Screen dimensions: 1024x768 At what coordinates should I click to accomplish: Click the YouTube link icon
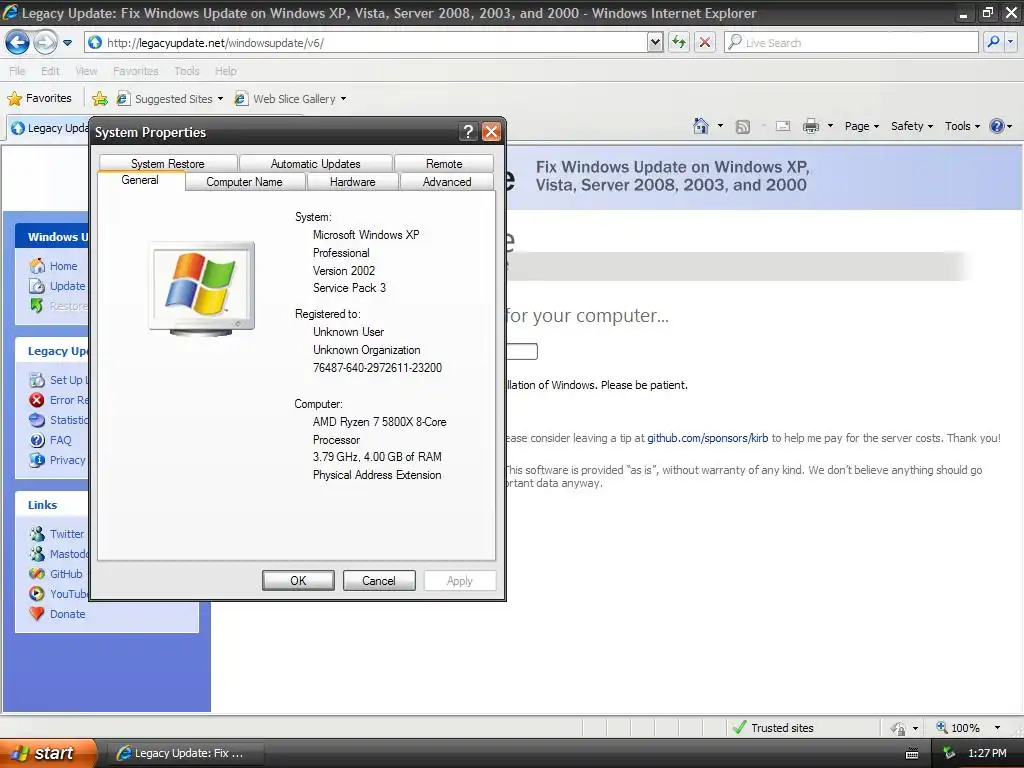[37, 594]
